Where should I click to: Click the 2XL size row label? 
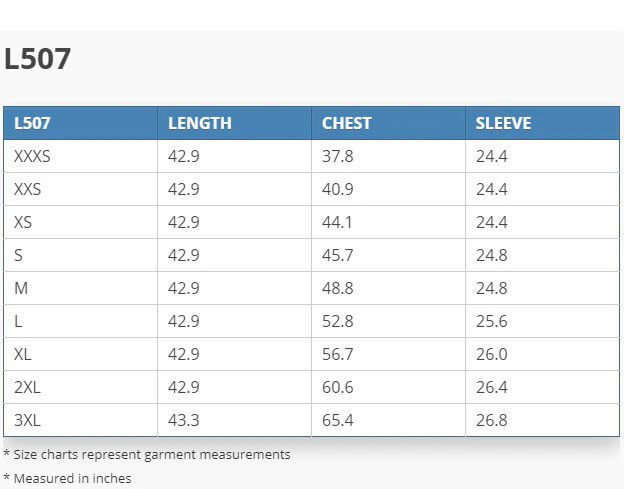(x=27, y=387)
